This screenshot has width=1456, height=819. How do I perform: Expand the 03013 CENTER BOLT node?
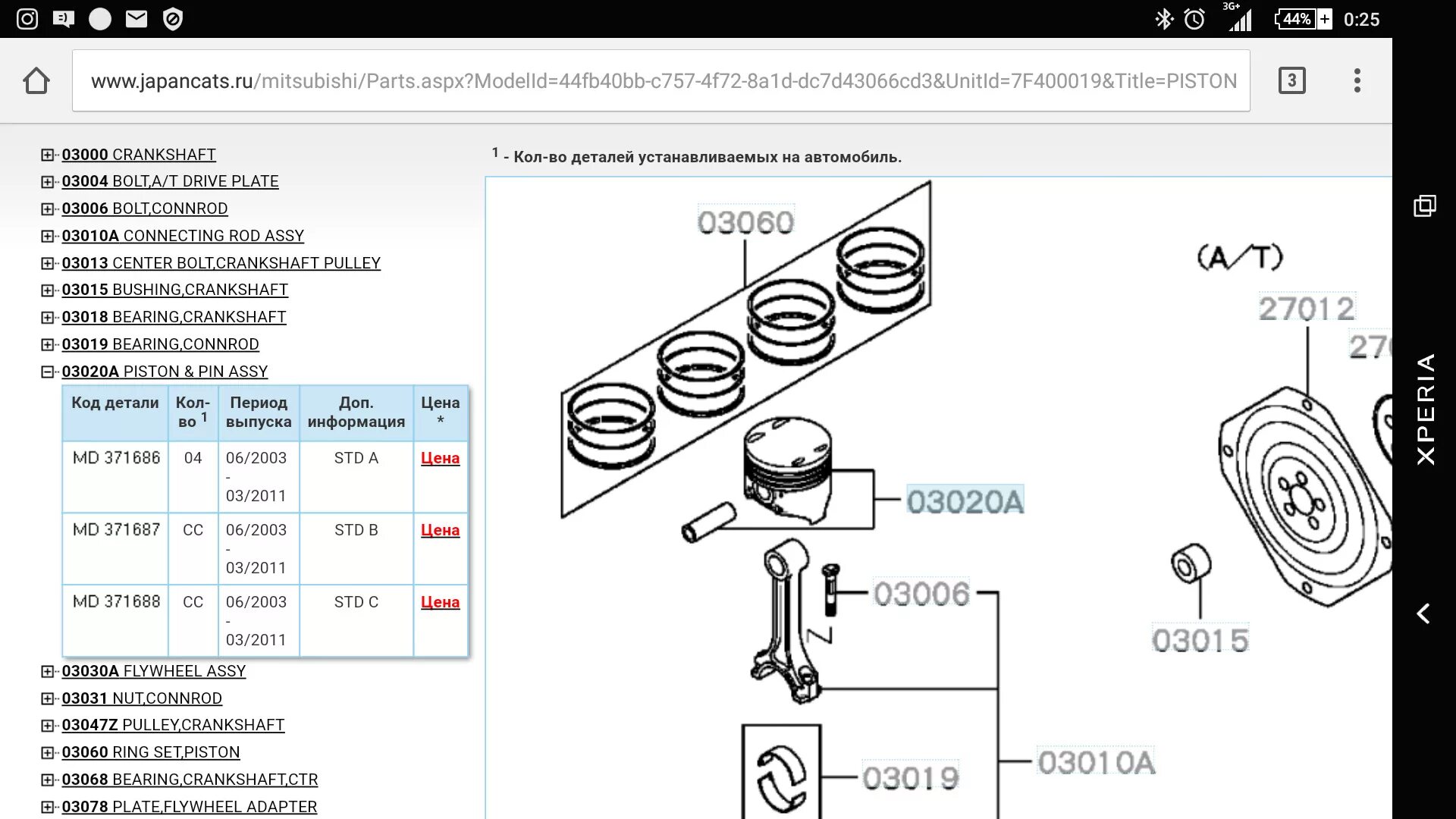tap(47, 264)
